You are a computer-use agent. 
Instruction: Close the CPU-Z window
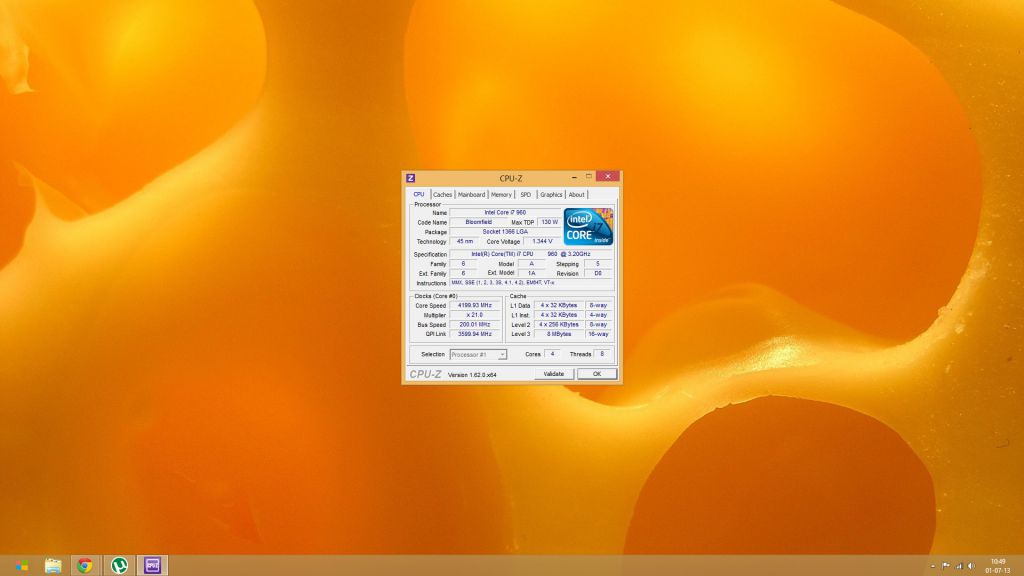[607, 176]
